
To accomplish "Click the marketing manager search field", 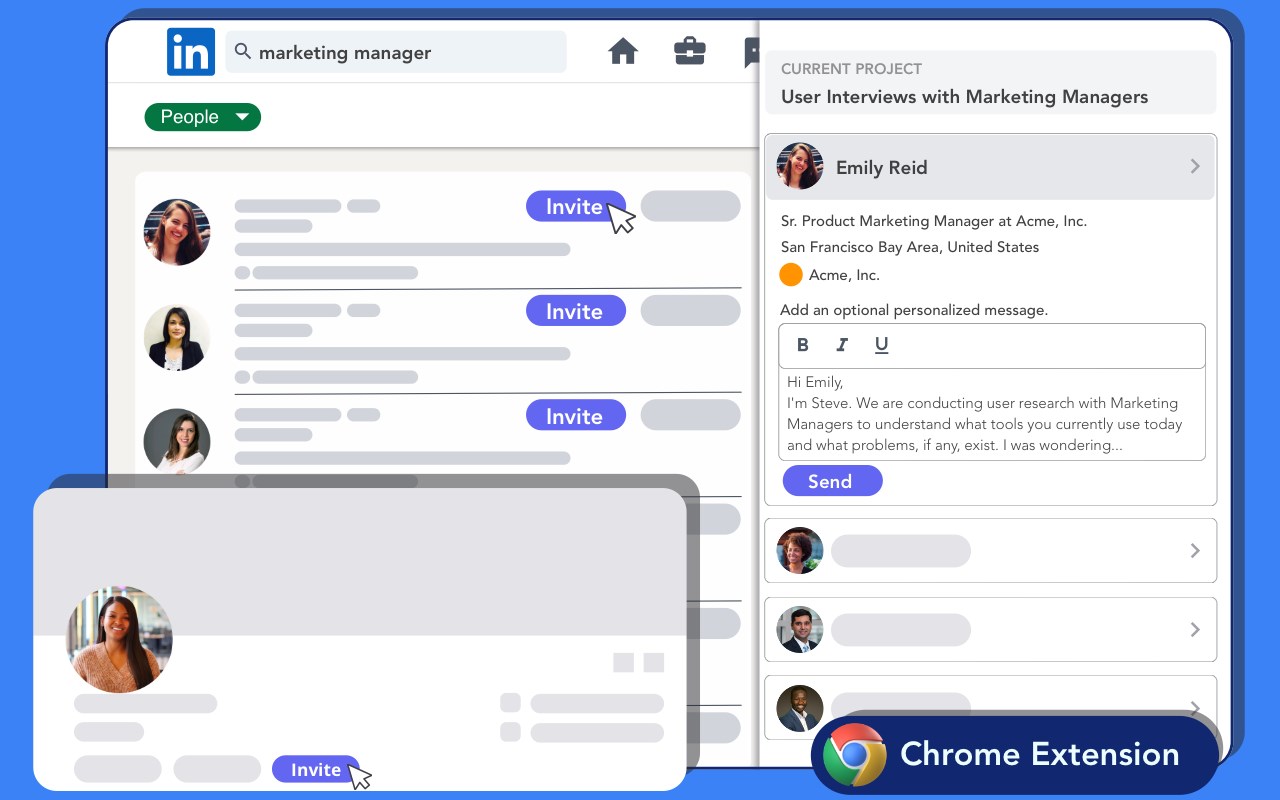I will (x=396, y=52).
